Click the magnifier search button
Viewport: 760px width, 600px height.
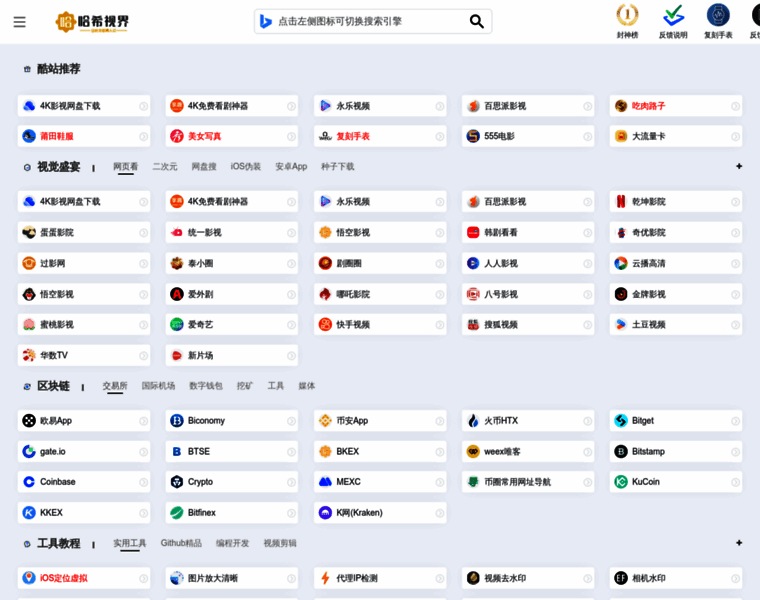tap(476, 21)
